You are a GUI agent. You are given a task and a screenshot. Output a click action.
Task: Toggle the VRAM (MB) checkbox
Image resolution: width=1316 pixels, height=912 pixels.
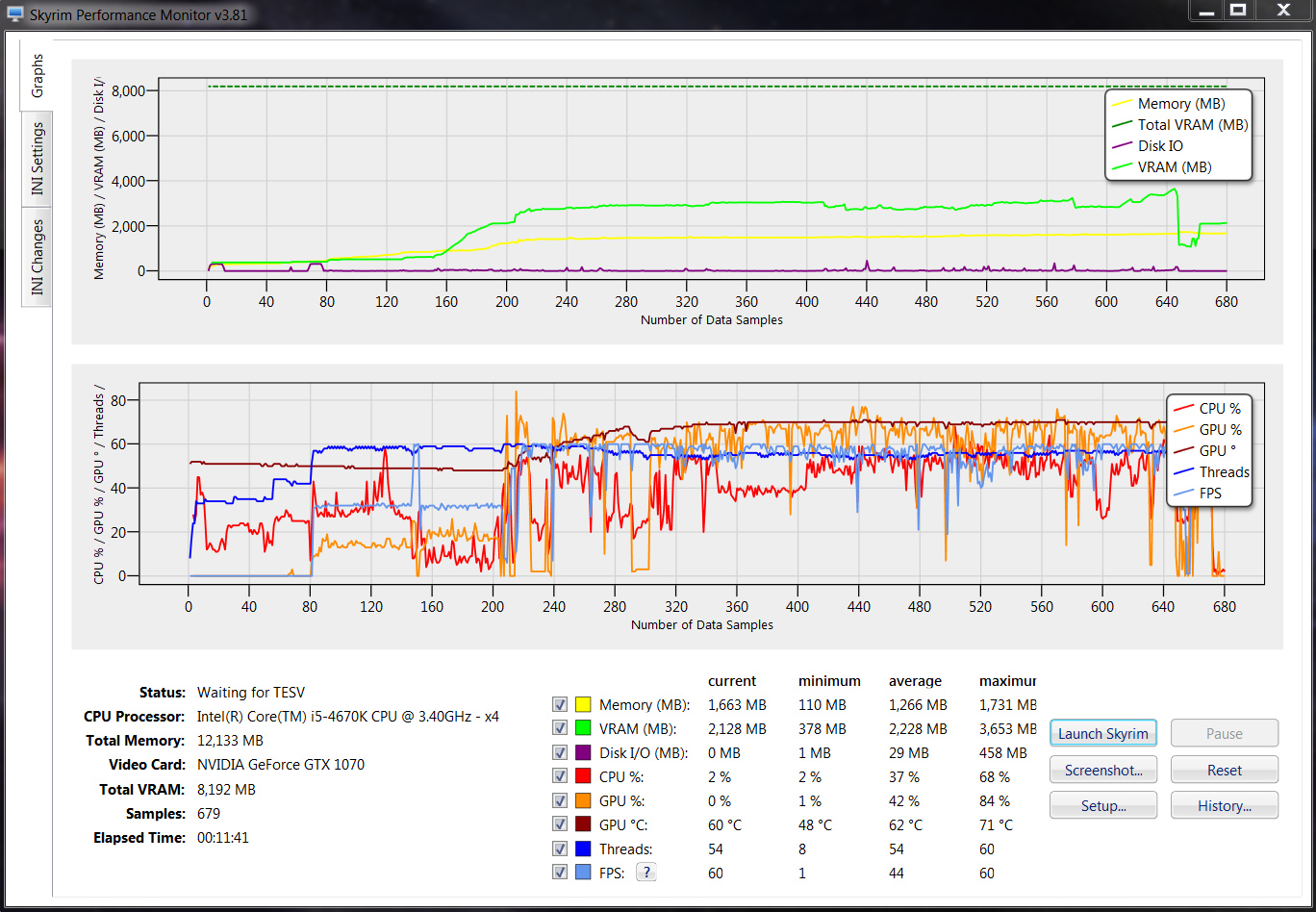(560, 729)
